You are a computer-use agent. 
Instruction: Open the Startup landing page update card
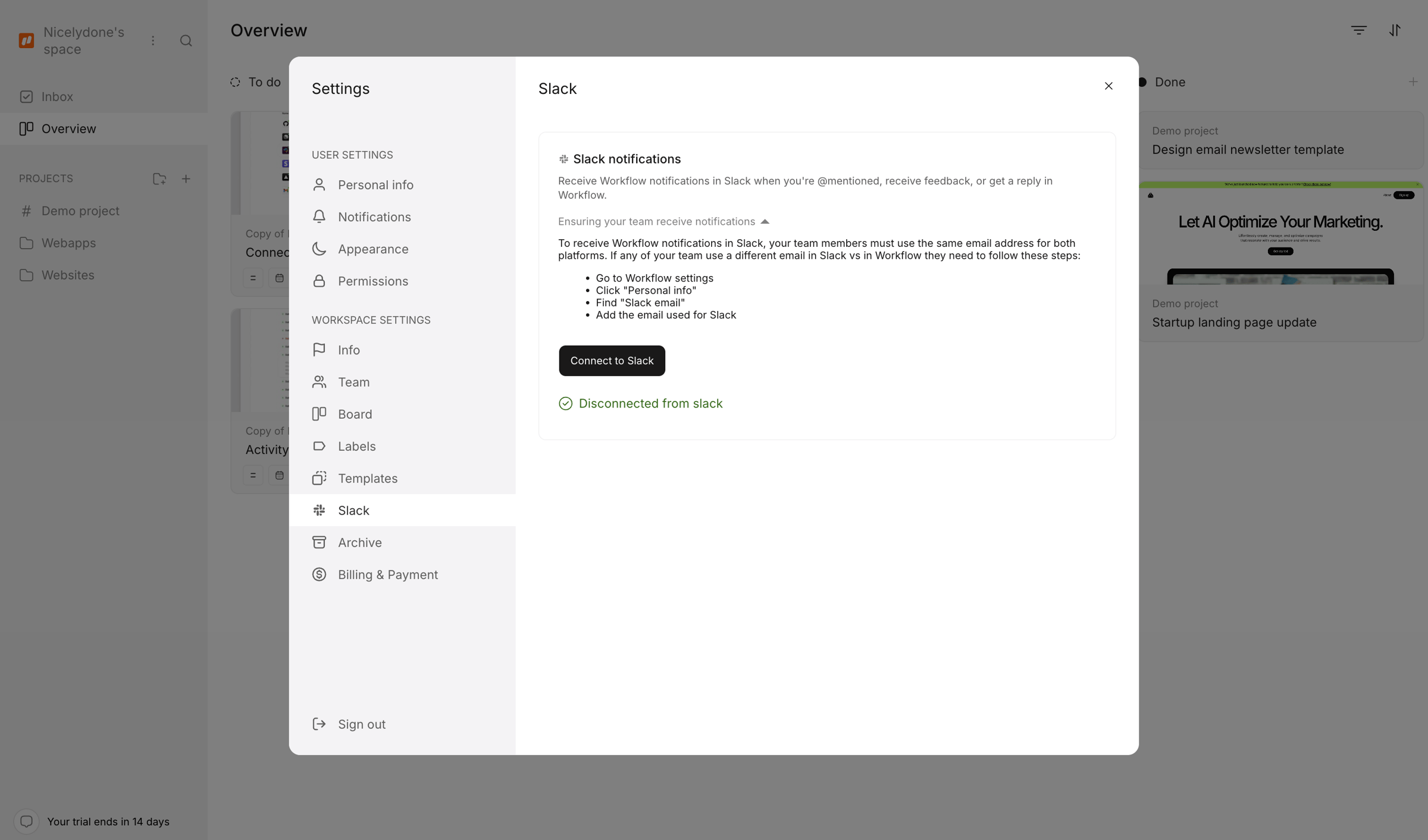click(x=1280, y=262)
